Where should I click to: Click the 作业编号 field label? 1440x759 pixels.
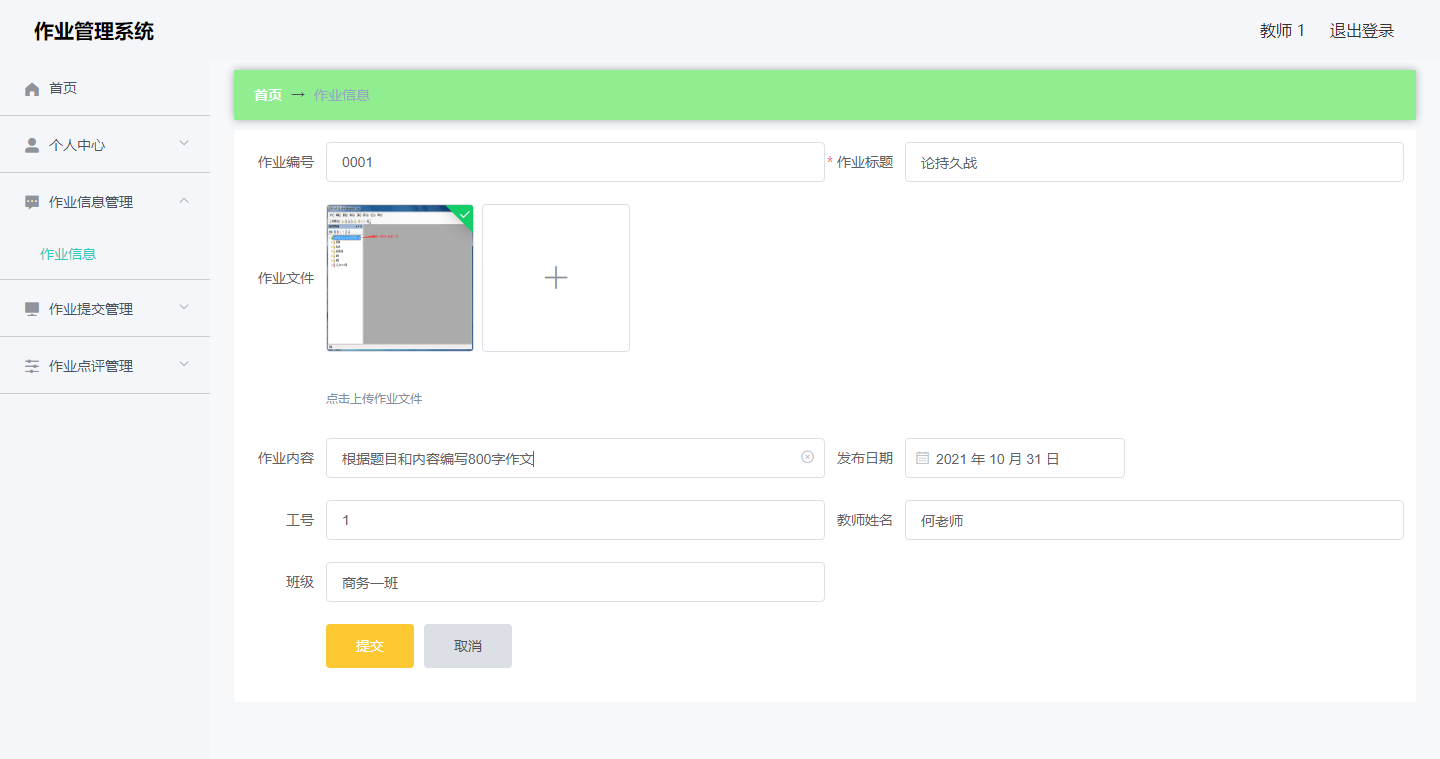pyautogui.click(x=286, y=162)
